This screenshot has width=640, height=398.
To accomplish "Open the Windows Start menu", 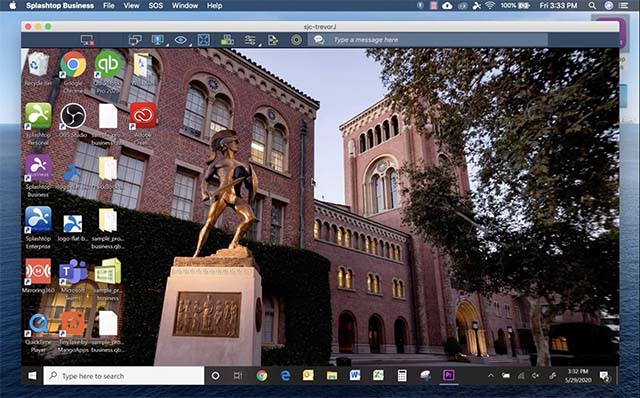I will (x=32, y=376).
